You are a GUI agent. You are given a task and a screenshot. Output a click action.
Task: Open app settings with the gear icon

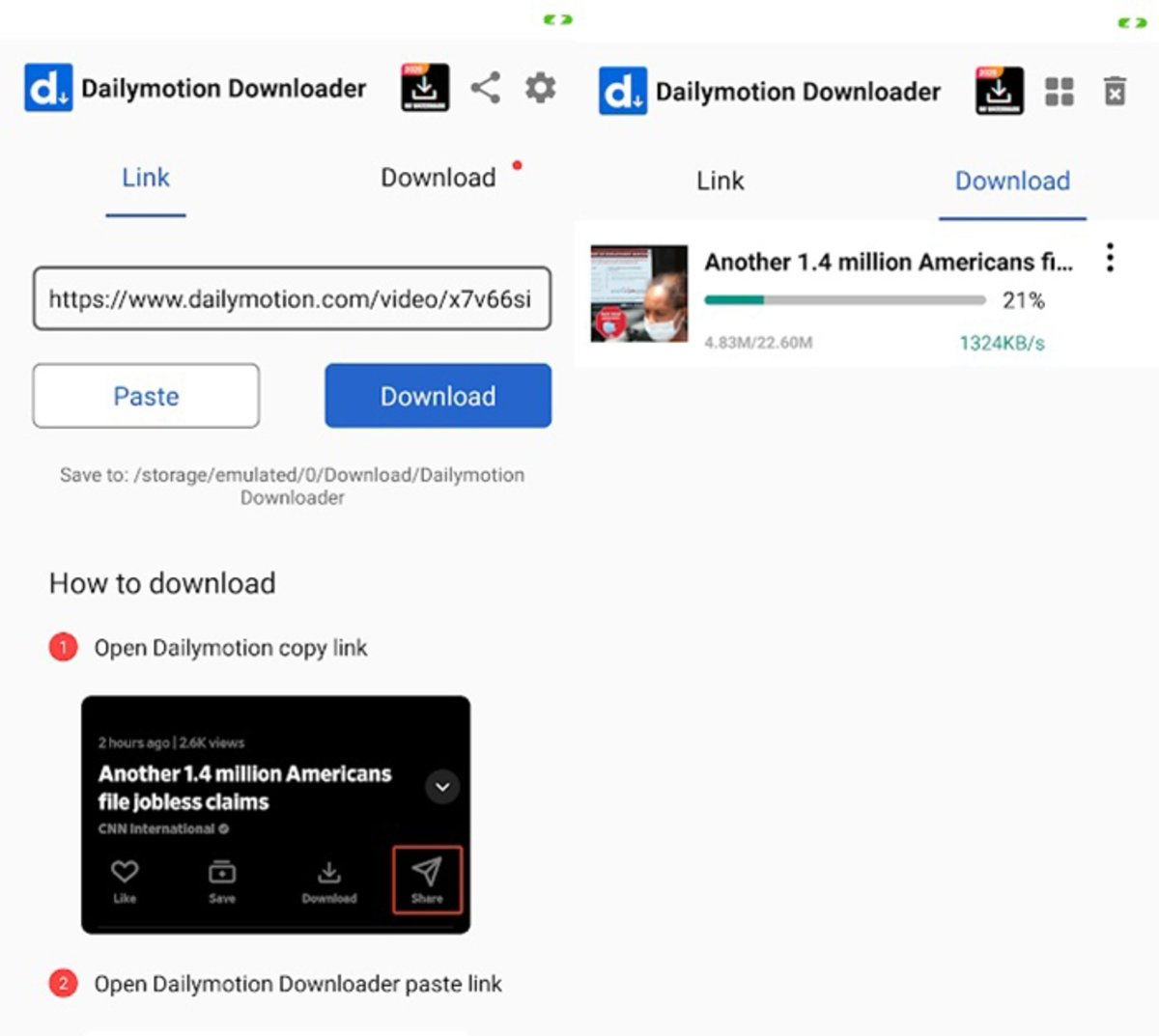[540, 87]
